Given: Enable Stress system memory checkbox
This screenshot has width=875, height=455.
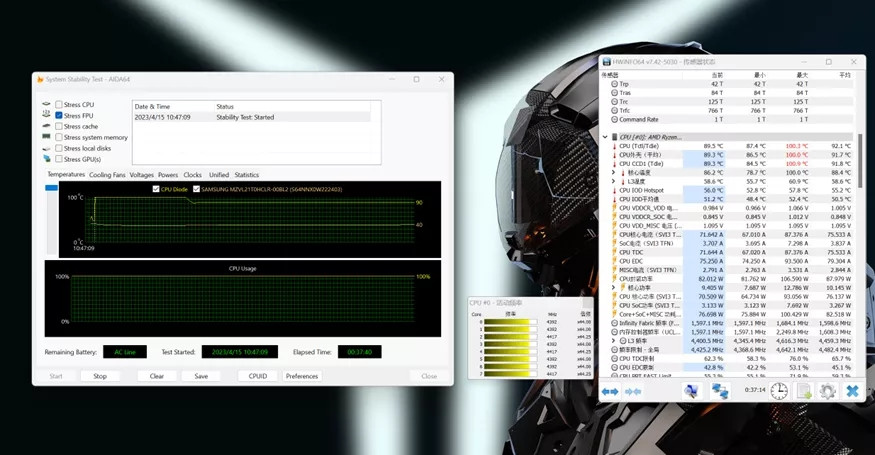Looking at the screenshot, I should point(59,137).
